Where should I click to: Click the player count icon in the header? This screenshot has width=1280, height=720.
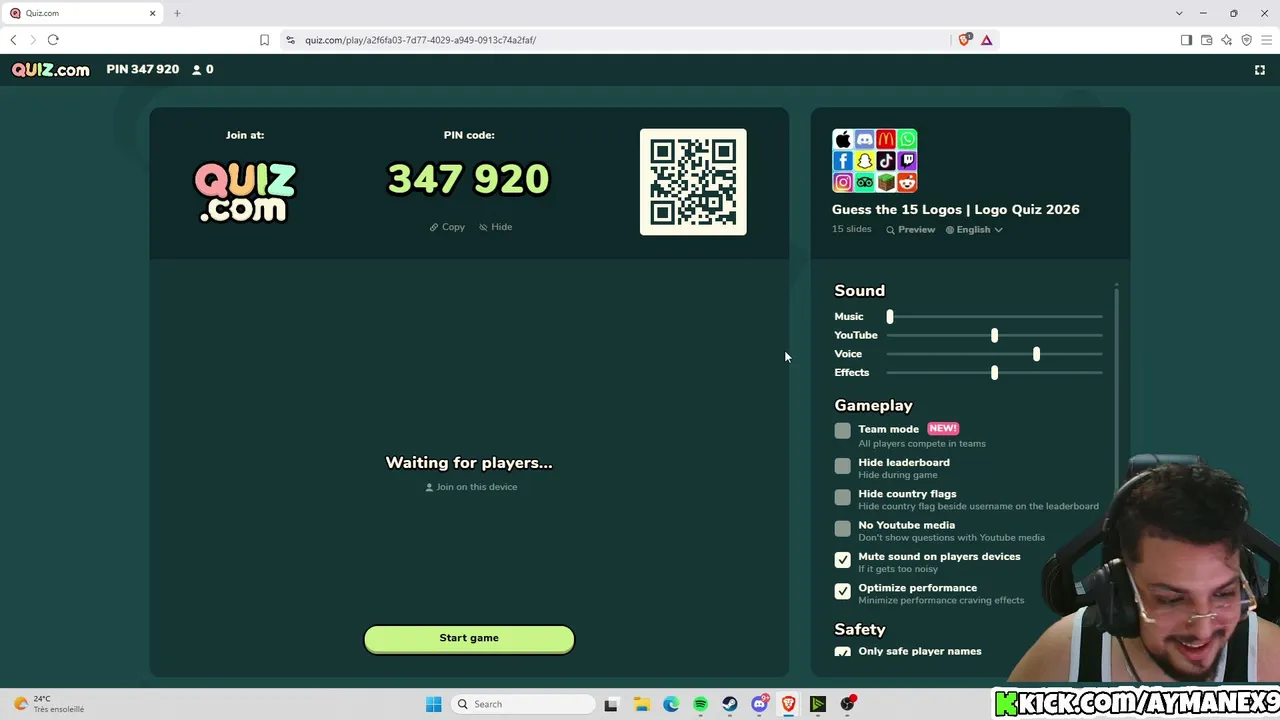[197, 70]
